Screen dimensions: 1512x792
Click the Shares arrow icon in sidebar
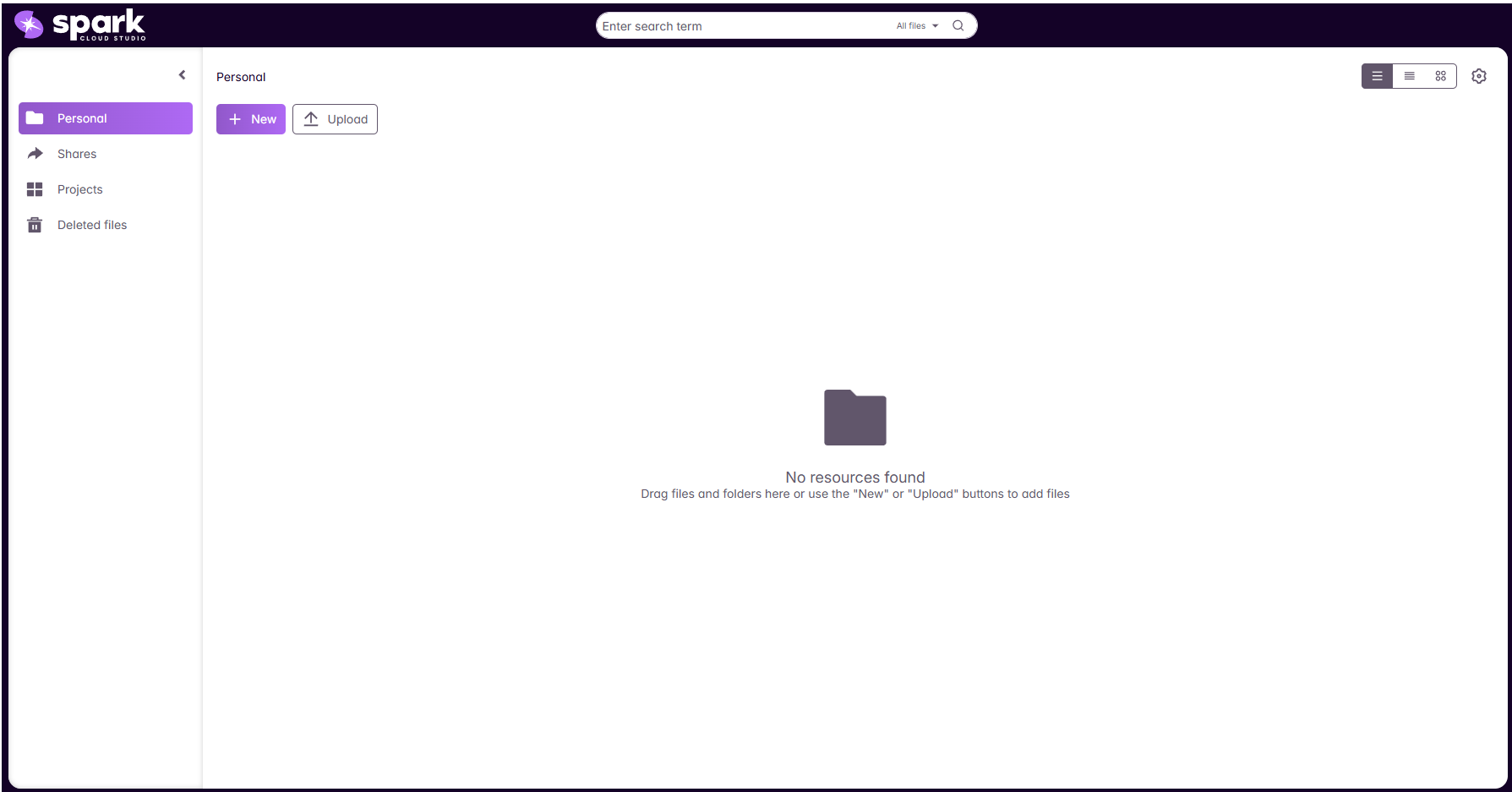click(35, 154)
